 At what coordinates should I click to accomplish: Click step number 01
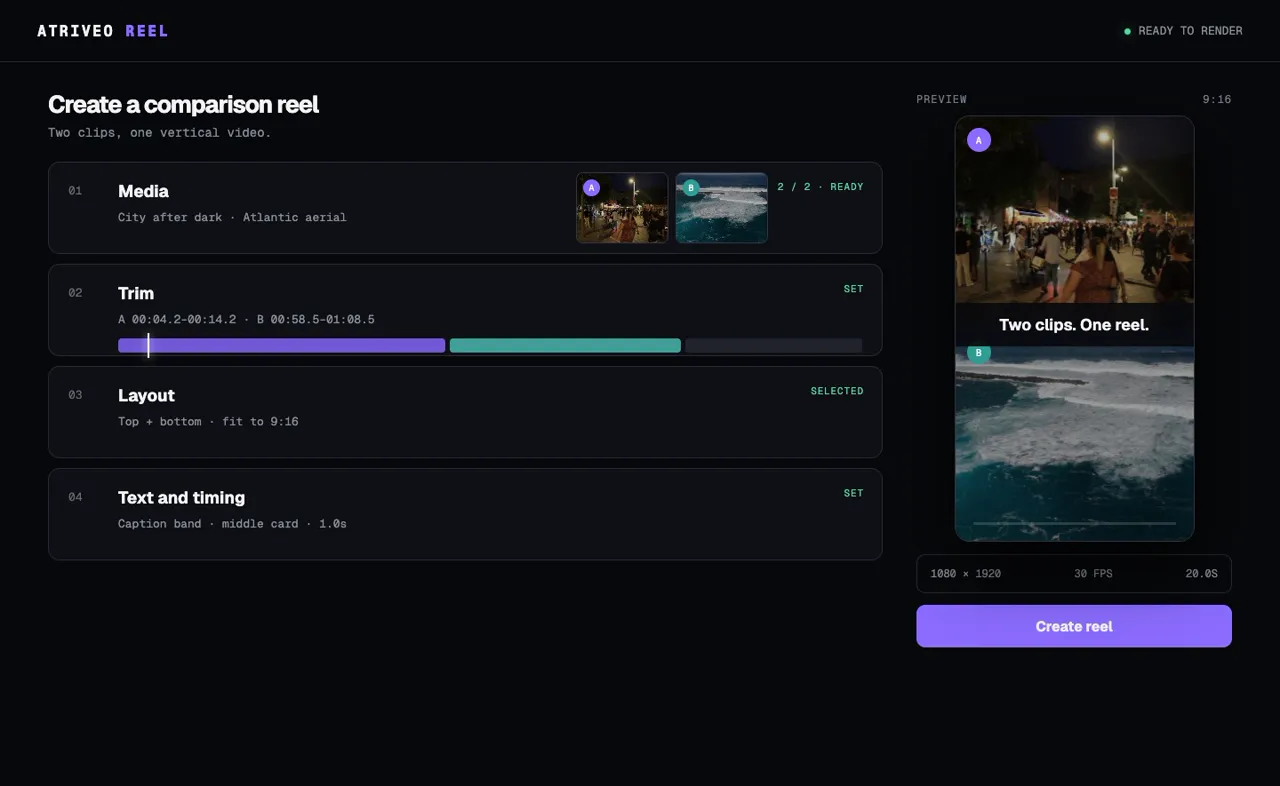75,190
